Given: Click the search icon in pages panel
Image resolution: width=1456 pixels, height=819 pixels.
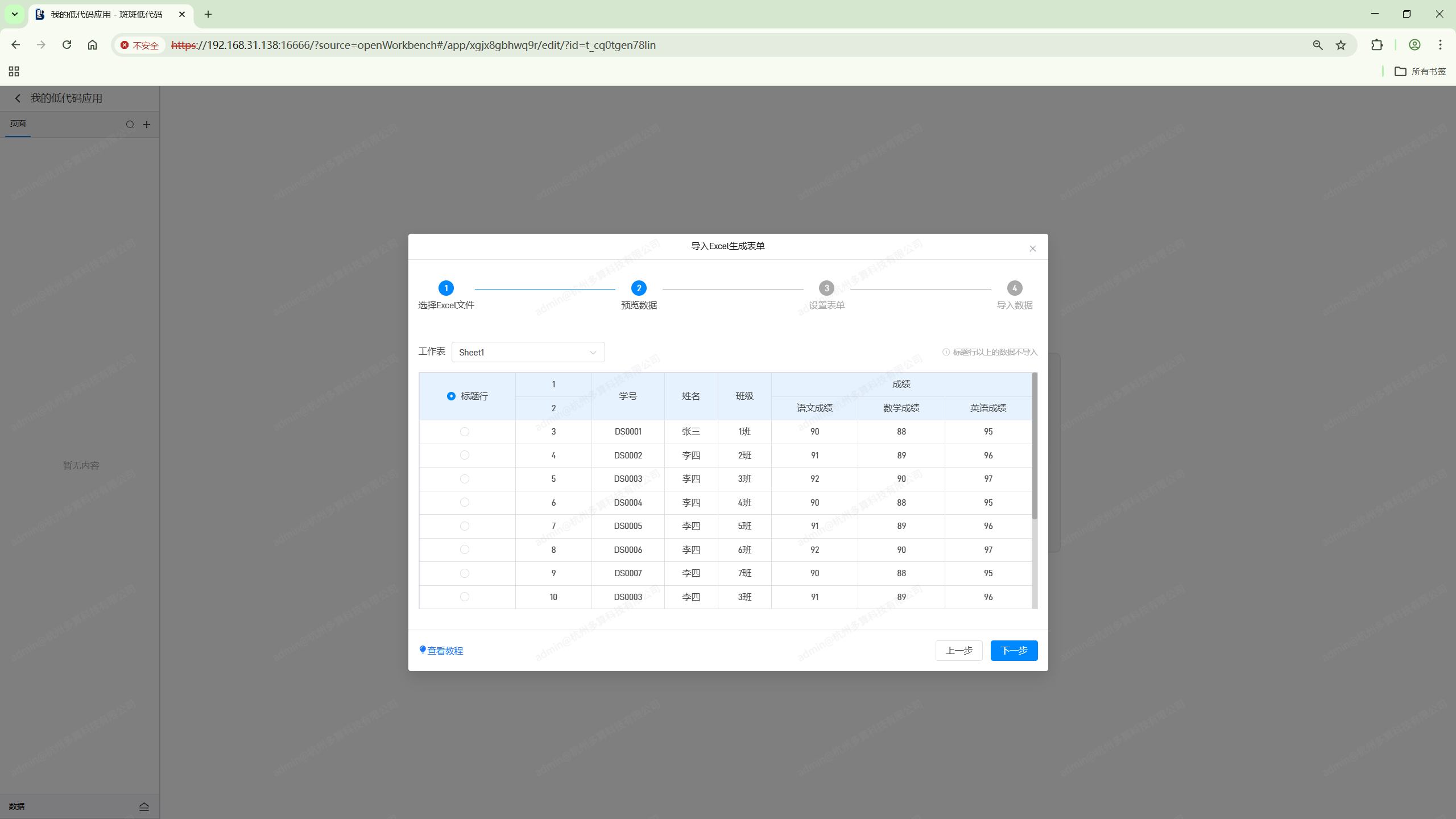Looking at the screenshot, I should [x=130, y=125].
